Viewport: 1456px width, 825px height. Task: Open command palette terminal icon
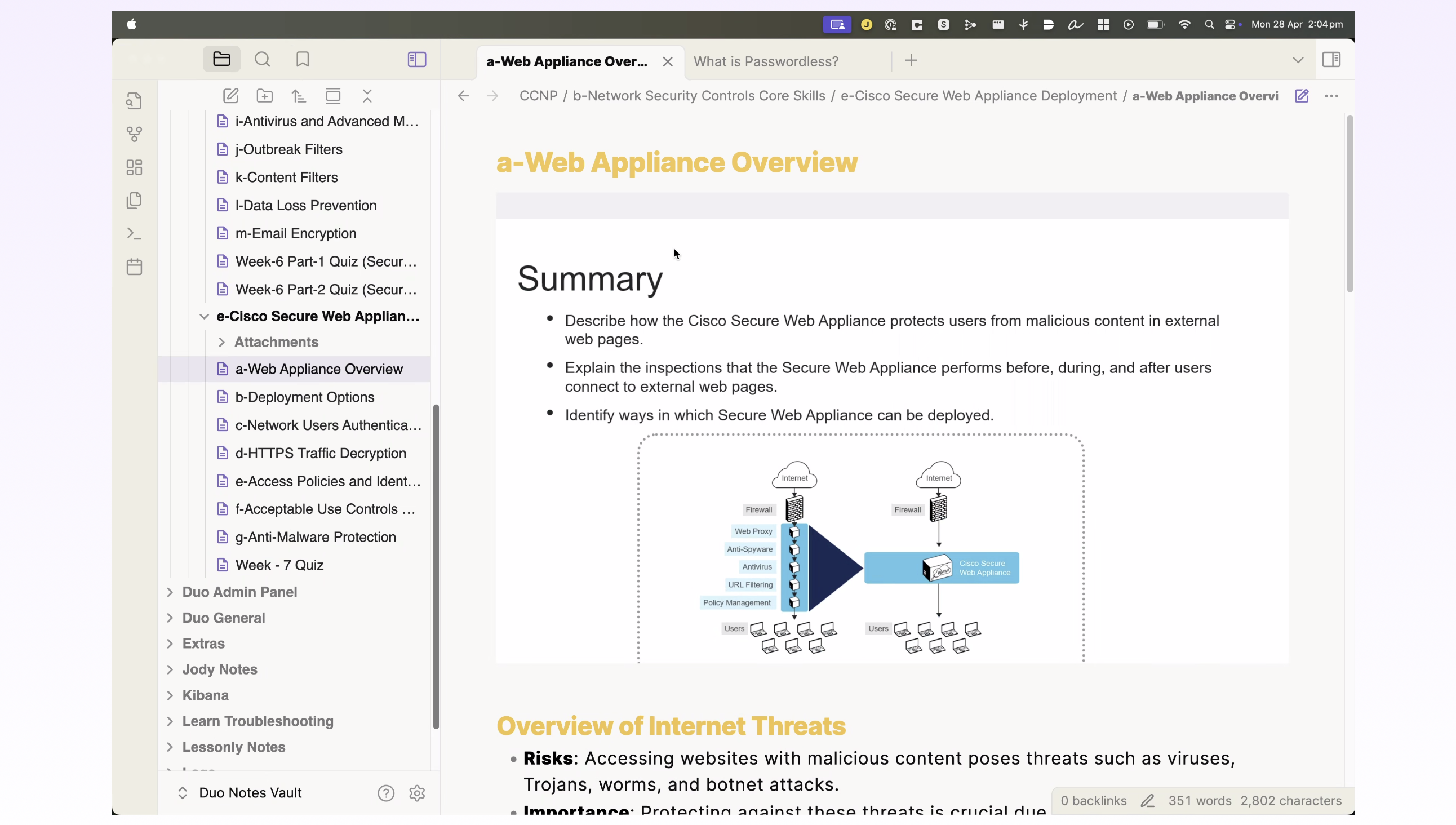coord(134,233)
